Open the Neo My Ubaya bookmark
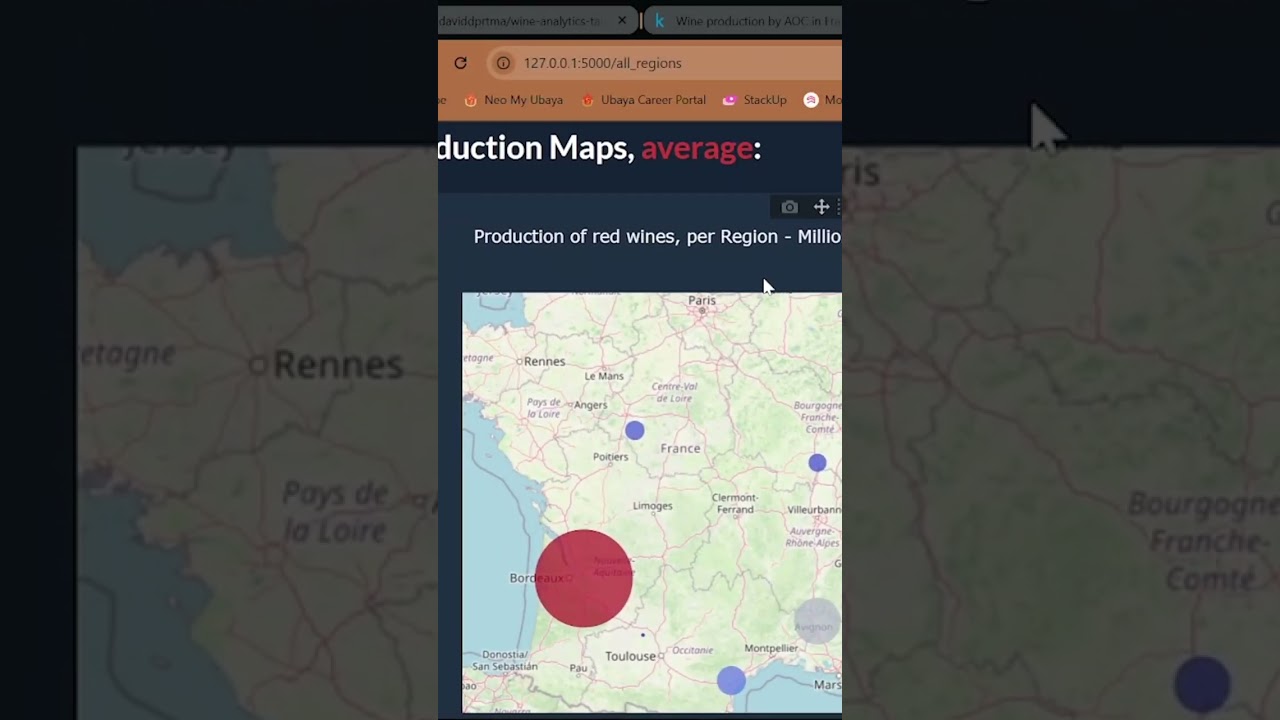Viewport: 1280px width, 720px height. (x=523, y=100)
